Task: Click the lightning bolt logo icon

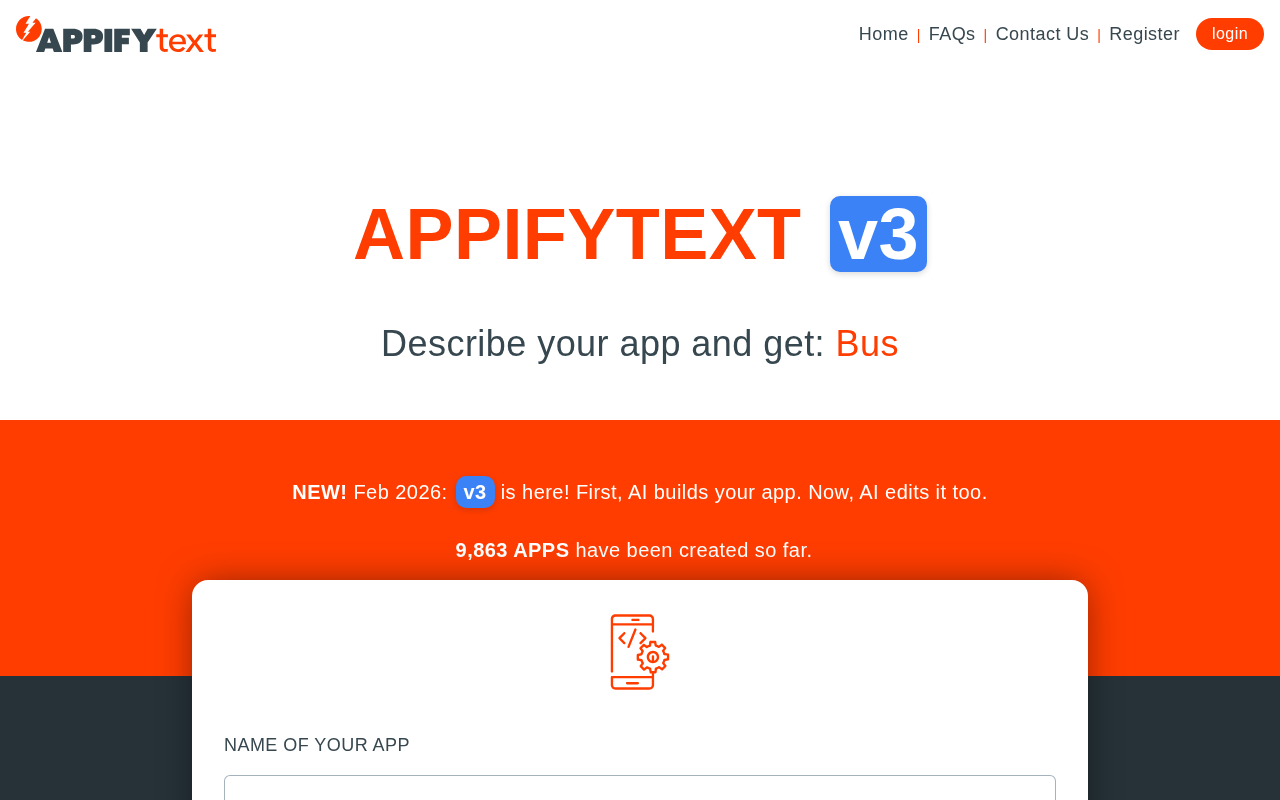Action: [x=29, y=29]
